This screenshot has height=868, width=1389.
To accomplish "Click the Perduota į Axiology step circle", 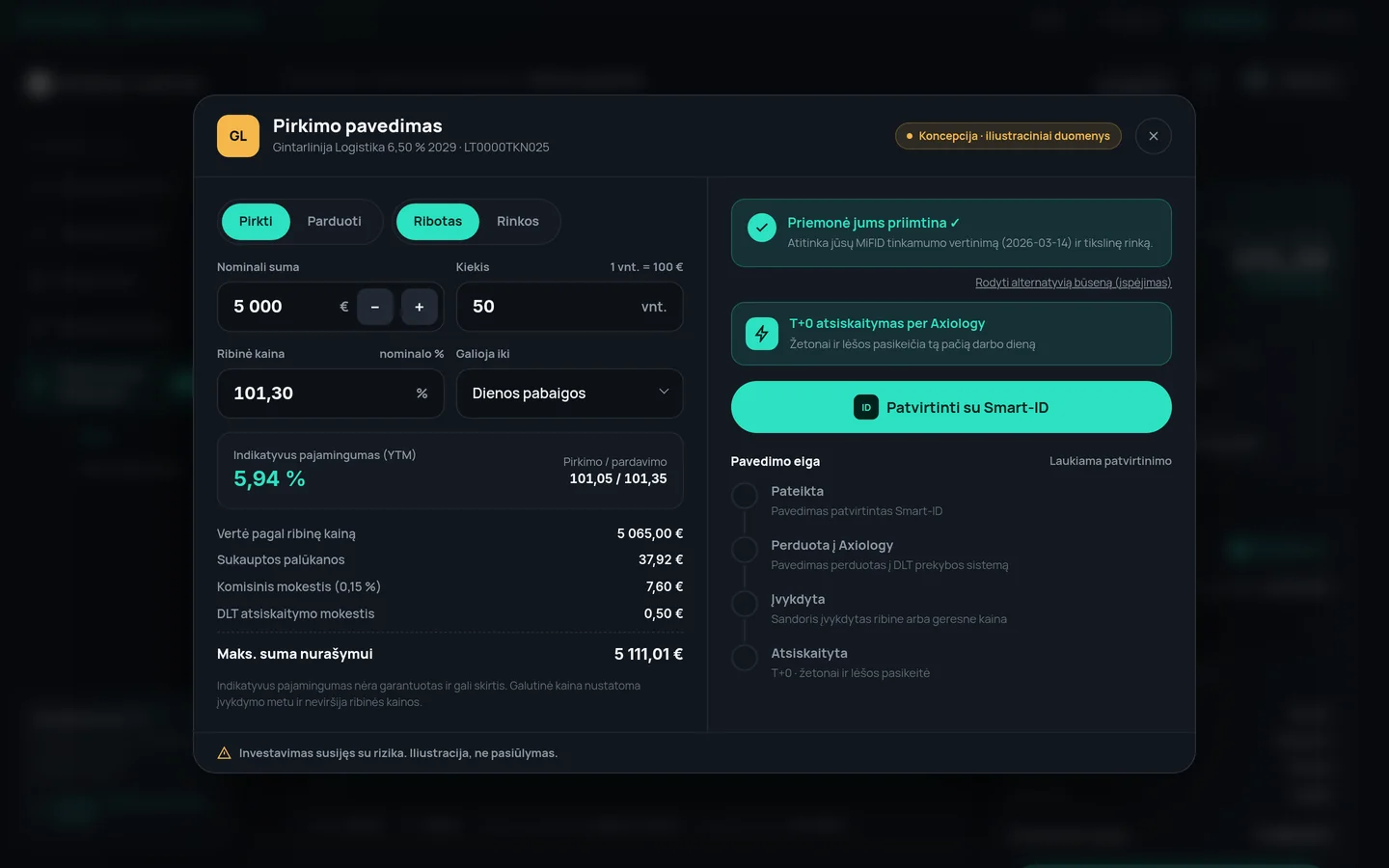I will coord(745,550).
